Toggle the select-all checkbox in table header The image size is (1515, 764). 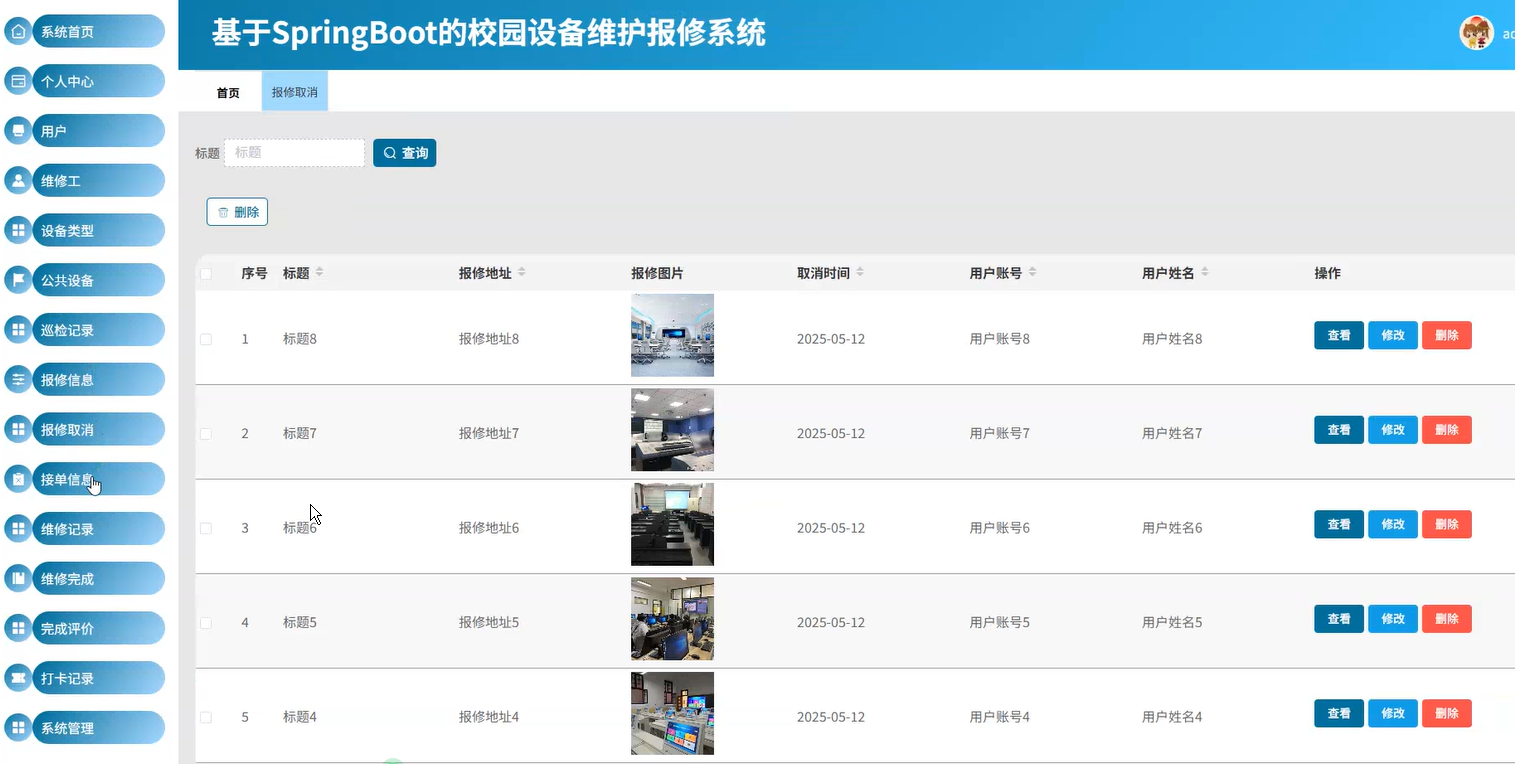click(x=206, y=273)
